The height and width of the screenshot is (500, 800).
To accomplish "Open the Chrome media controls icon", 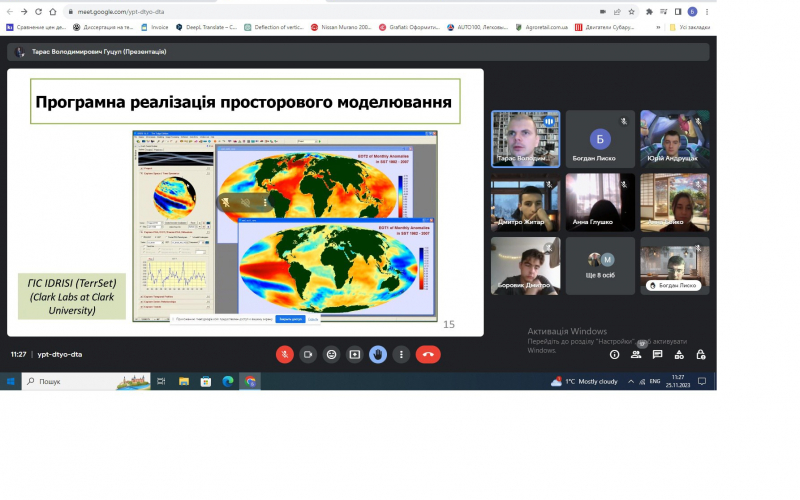I will [663, 11].
